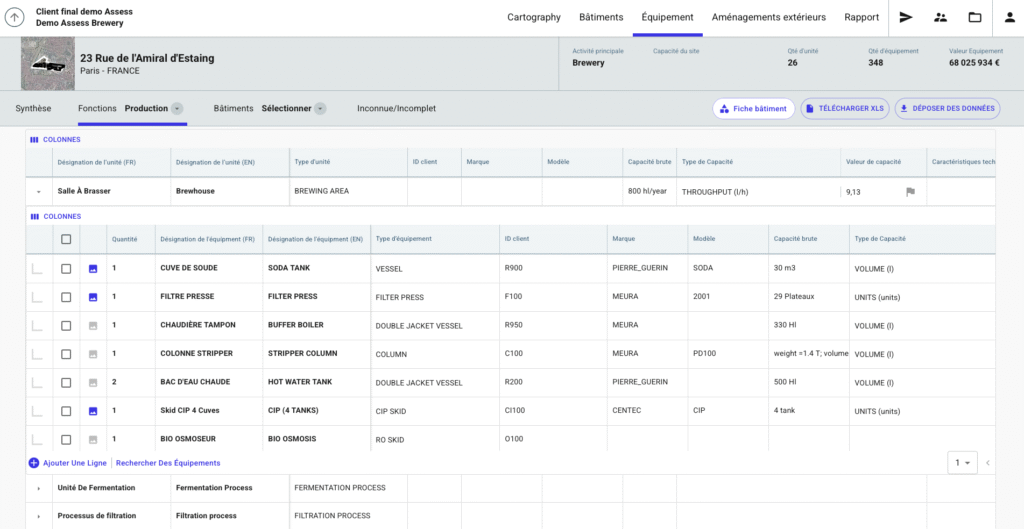Viewport: 1024px width, 529px height.
Task: Open the folder icon in top bar
Action: tap(974, 17)
